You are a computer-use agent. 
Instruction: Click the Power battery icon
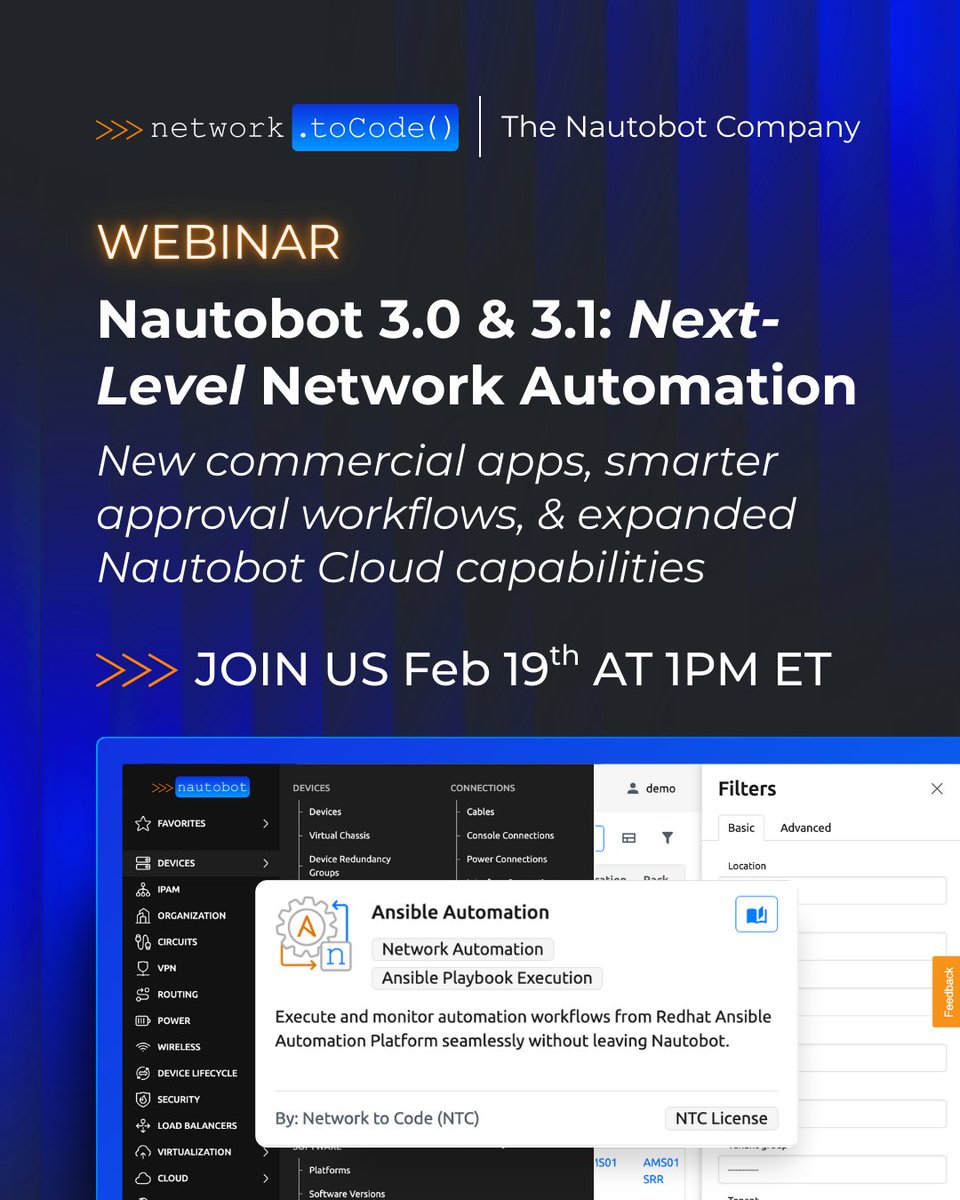[142, 1021]
